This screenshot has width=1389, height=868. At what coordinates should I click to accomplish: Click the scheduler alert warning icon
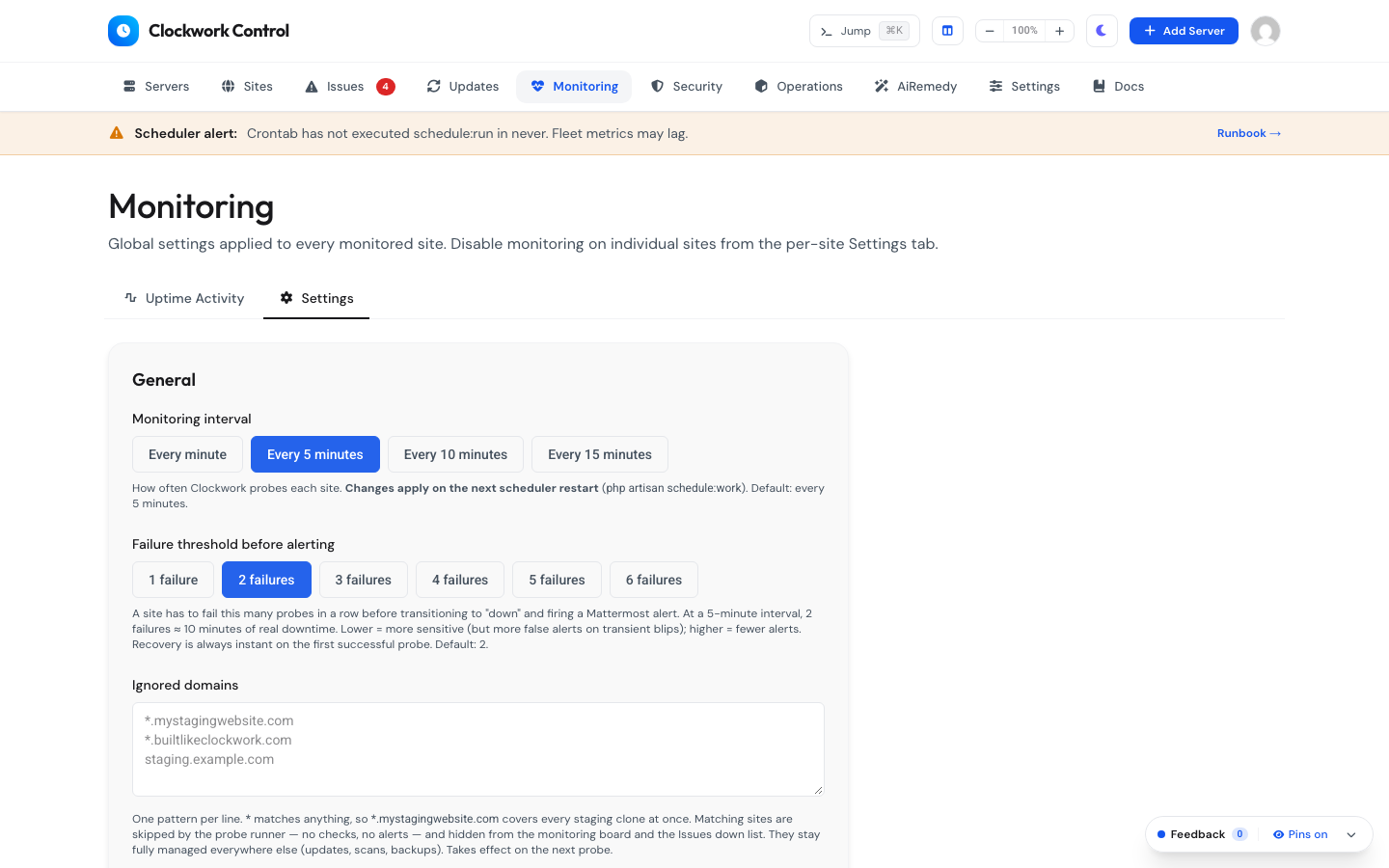[117, 133]
